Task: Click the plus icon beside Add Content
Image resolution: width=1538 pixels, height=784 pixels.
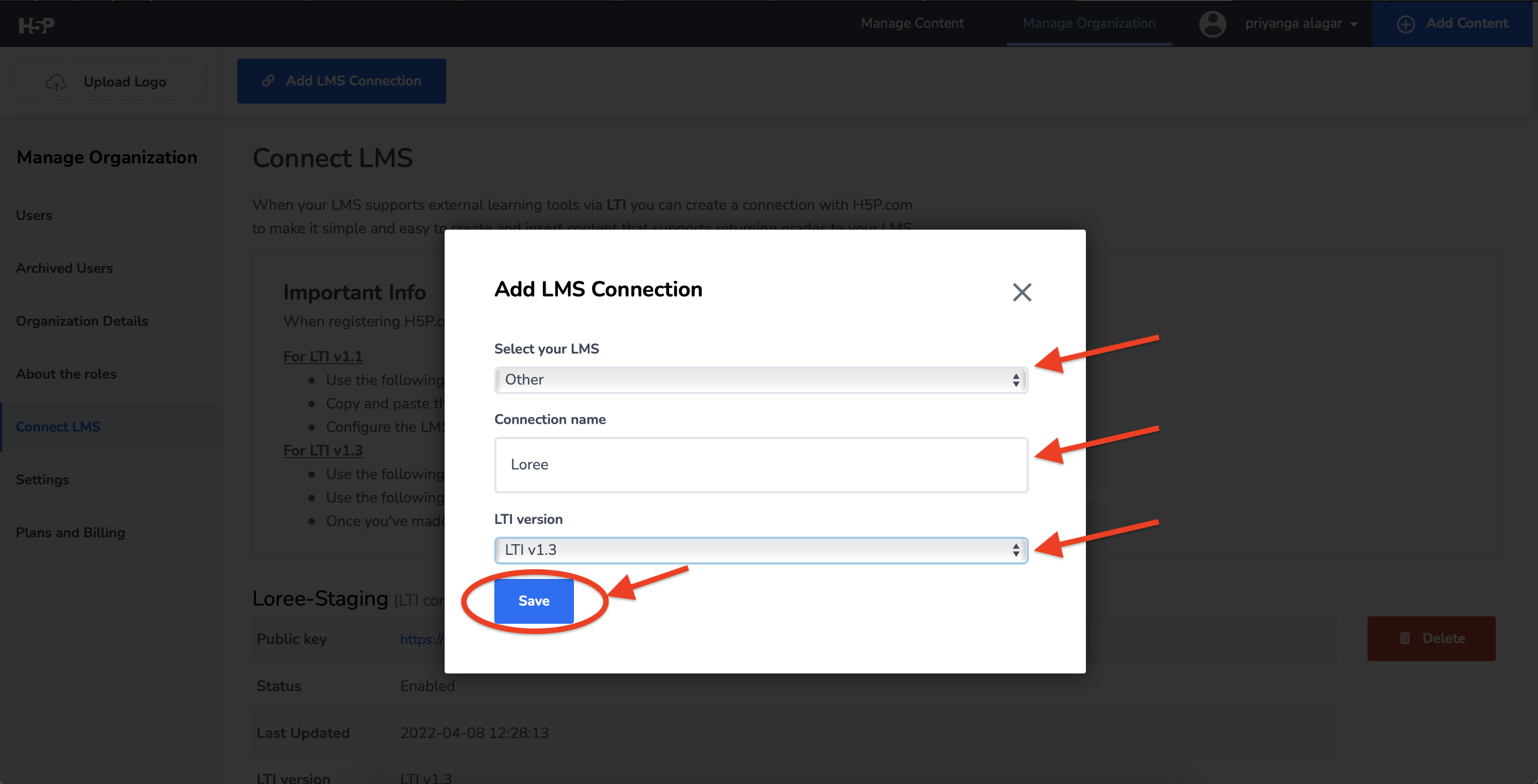Action: pos(1405,24)
